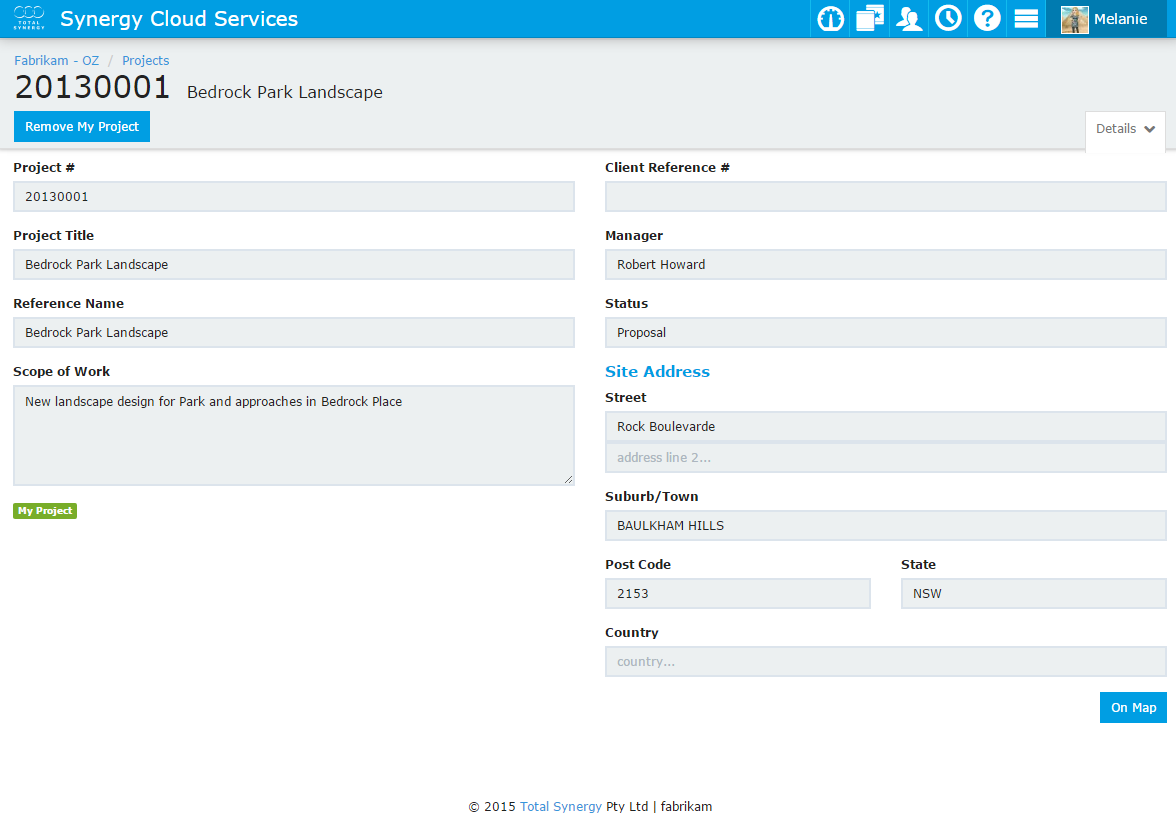Open the clock timesheet icon
The image size is (1176, 817).
[948, 19]
